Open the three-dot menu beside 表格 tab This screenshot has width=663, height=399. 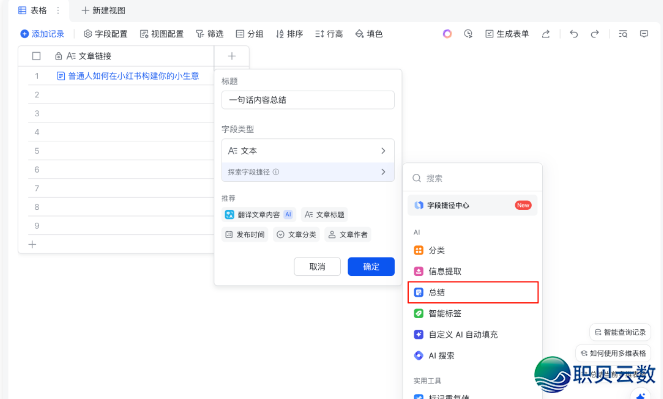tap(58, 10)
